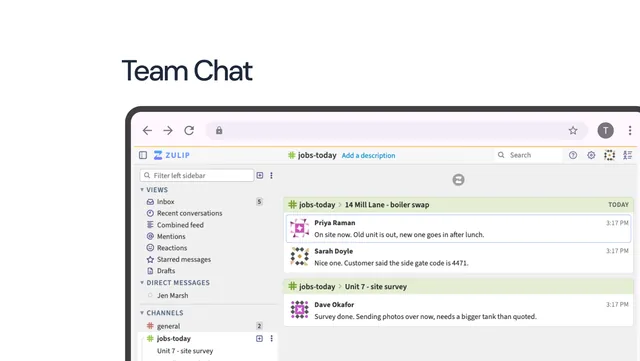Click the circular icon above message feed

458,180
